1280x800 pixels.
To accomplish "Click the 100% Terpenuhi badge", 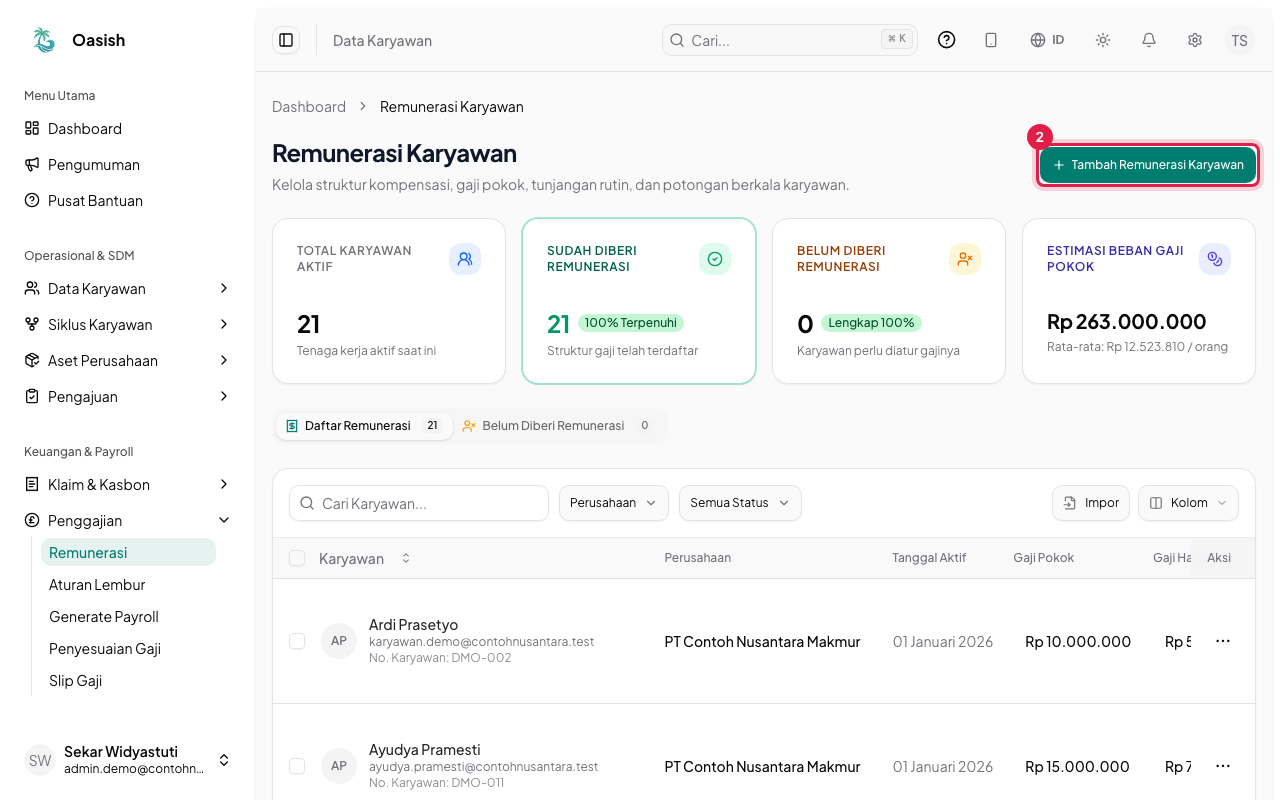I will 630,323.
